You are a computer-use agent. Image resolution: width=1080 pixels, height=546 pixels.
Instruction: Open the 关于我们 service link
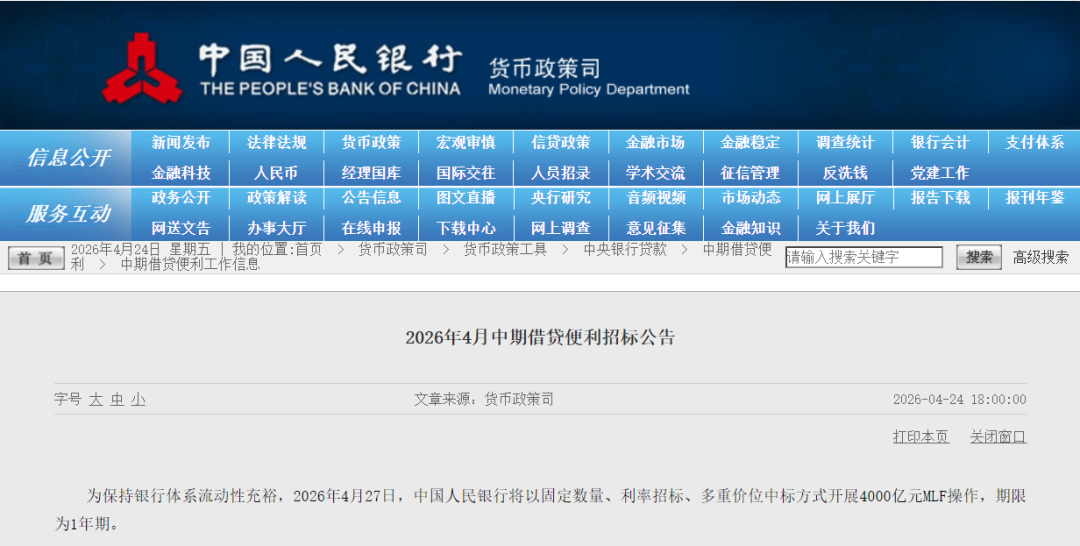pyautogui.click(x=845, y=228)
